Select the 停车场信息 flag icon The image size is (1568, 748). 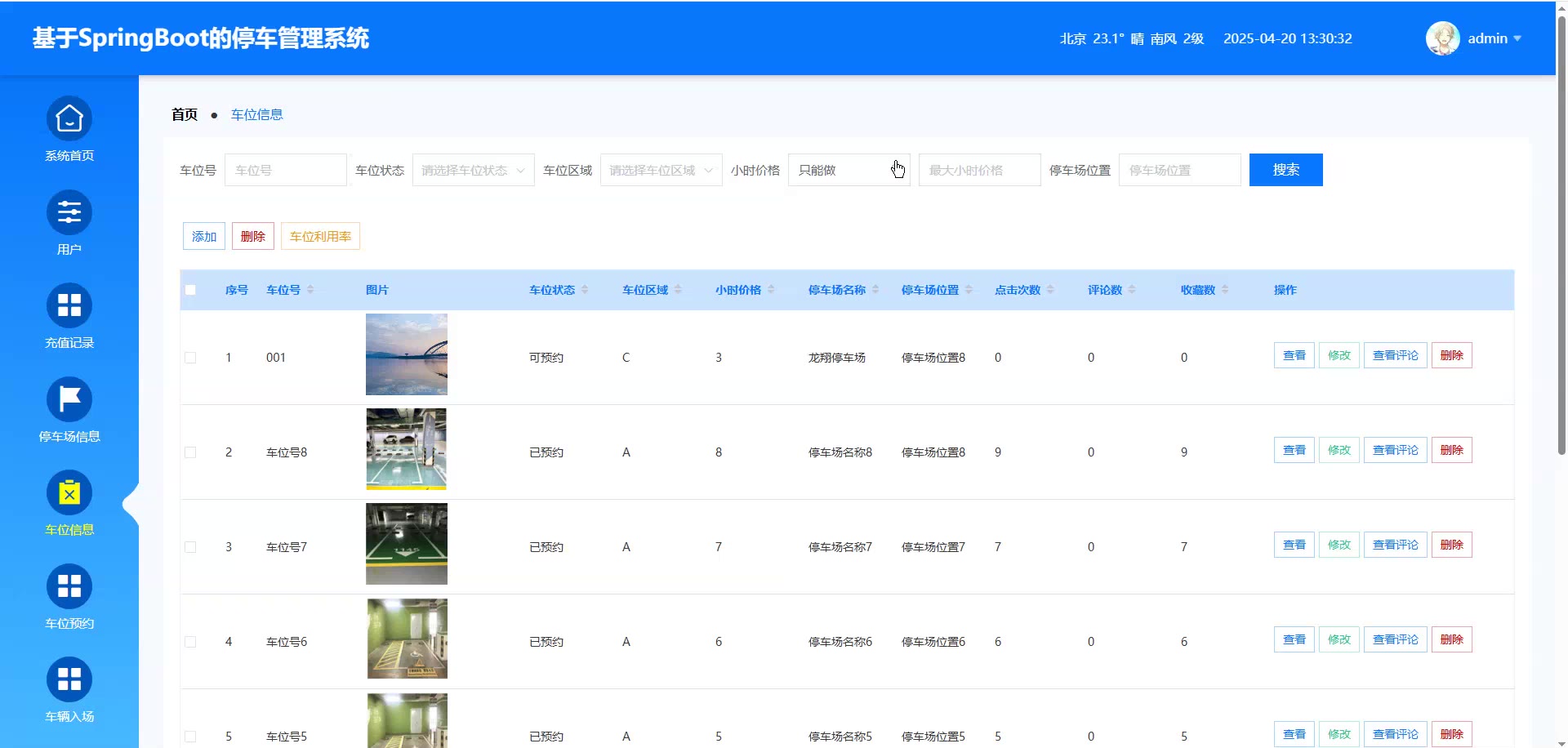(69, 400)
